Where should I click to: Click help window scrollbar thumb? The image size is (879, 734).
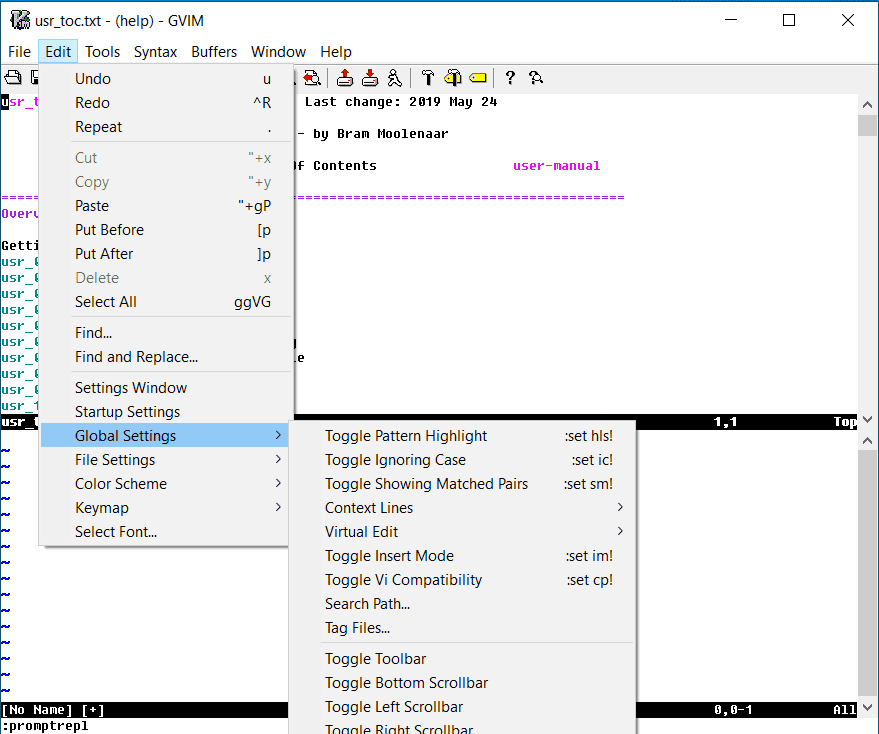pyautogui.click(x=867, y=126)
